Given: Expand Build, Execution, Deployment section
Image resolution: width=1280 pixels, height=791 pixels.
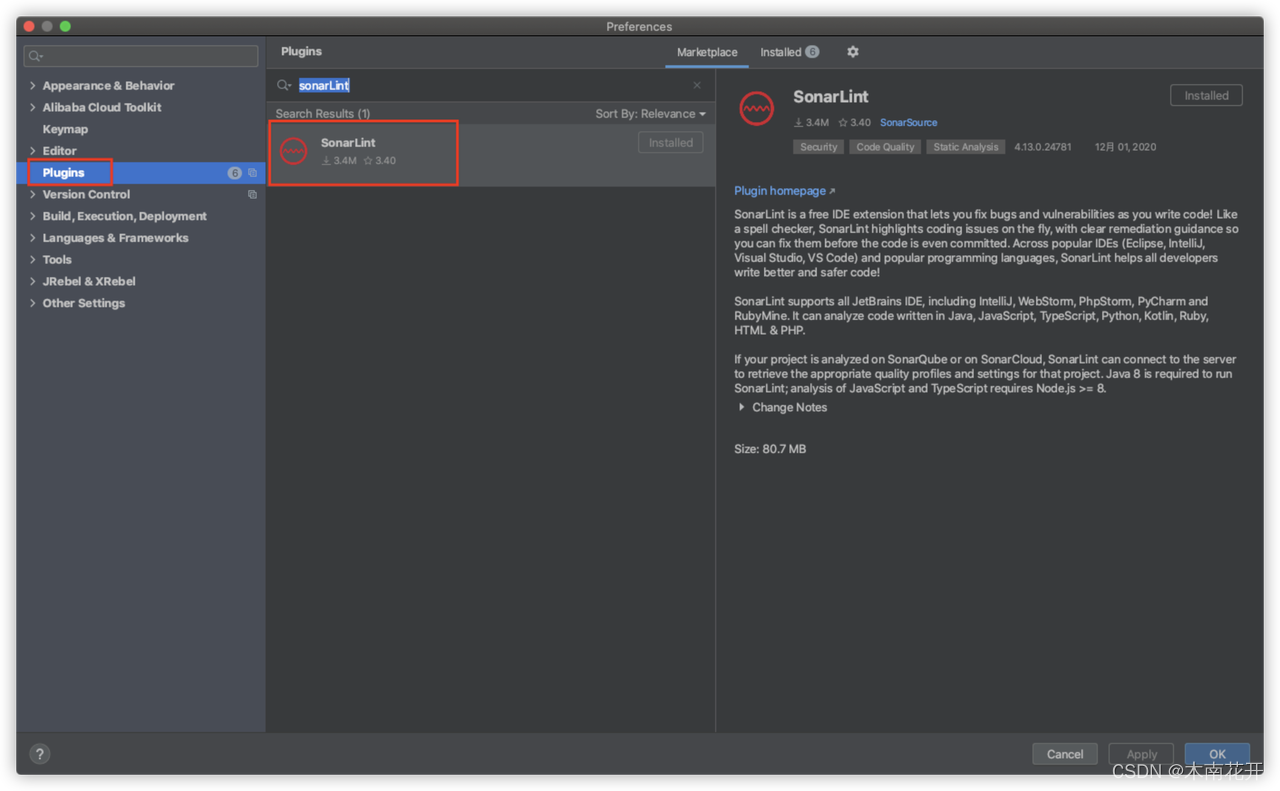Looking at the screenshot, I should click(33, 216).
